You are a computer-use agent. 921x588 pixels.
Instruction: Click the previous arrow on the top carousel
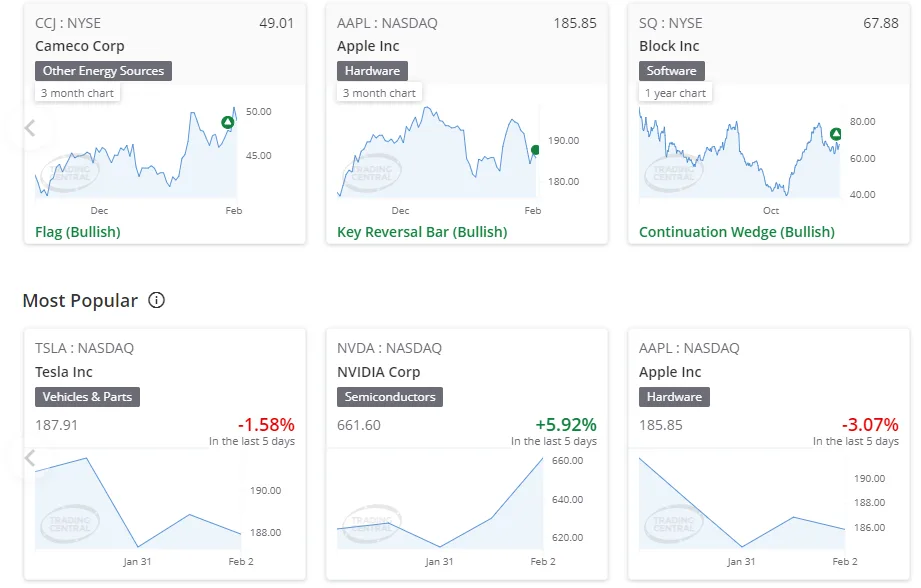click(30, 128)
